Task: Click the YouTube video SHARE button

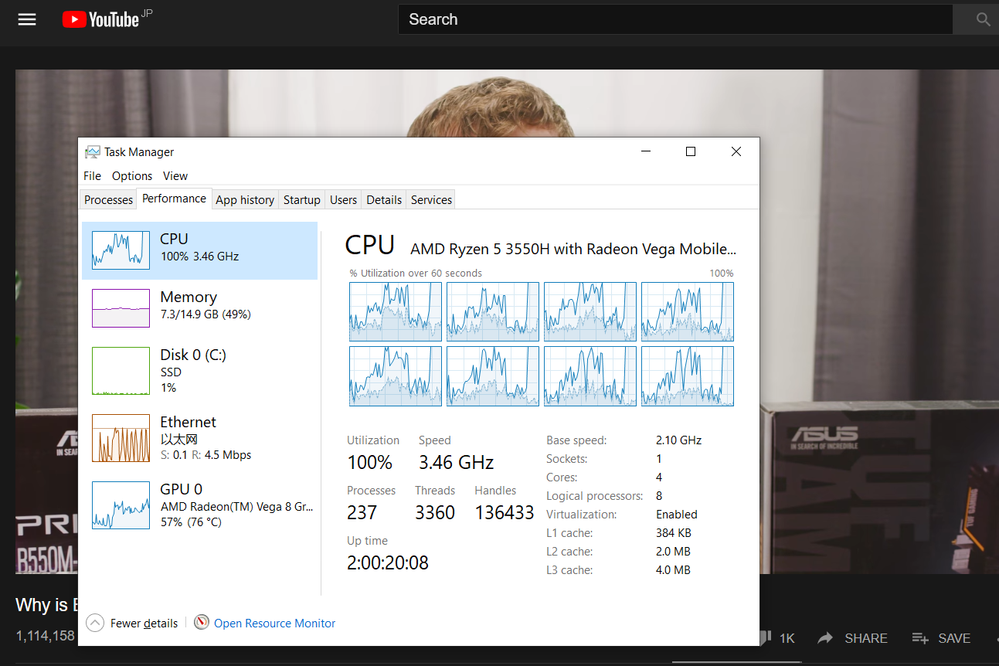Action: pyautogui.click(x=866, y=638)
